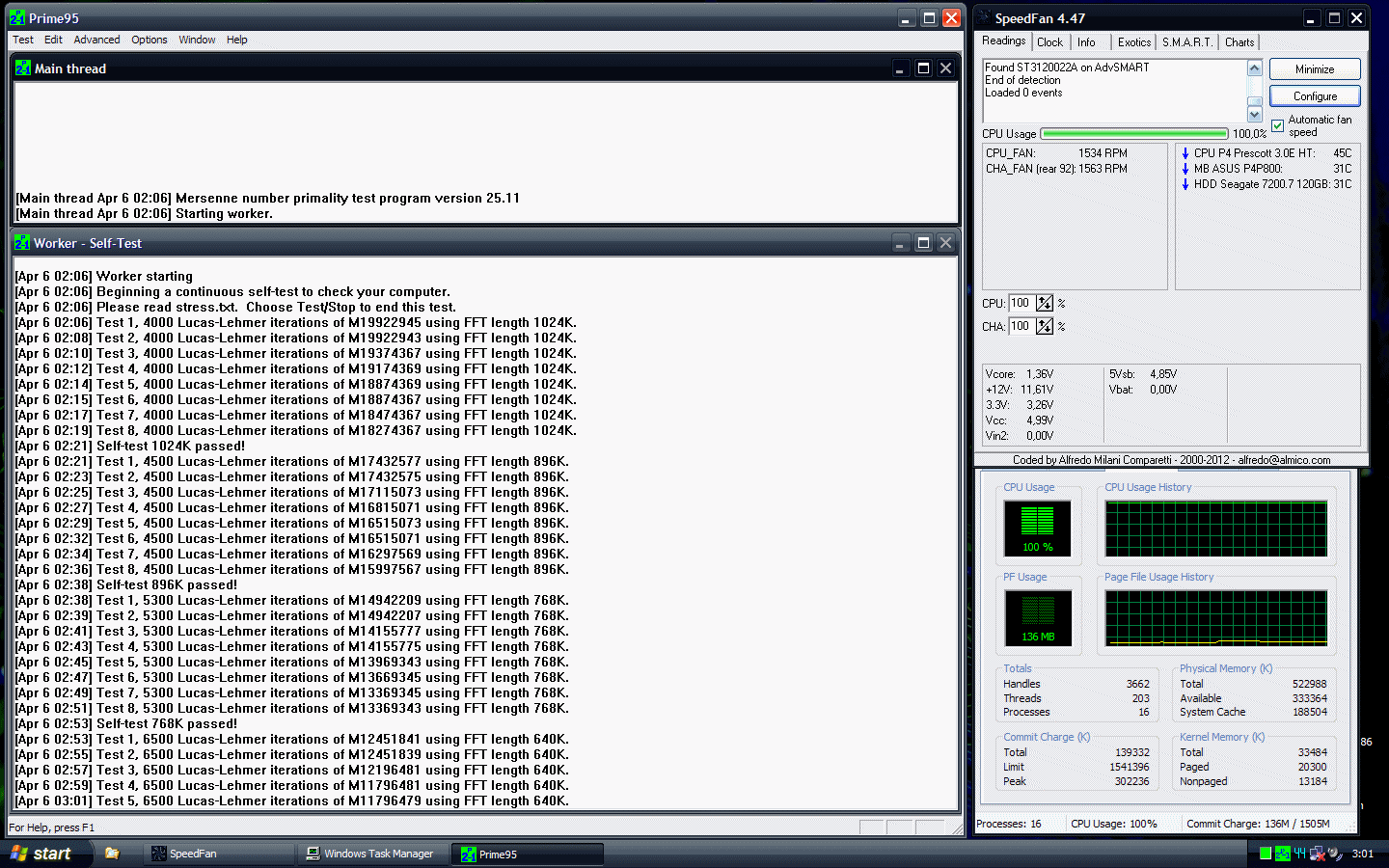Click the SpeedFan Minimize button
The width and height of the screenshot is (1389, 868).
point(1315,69)
